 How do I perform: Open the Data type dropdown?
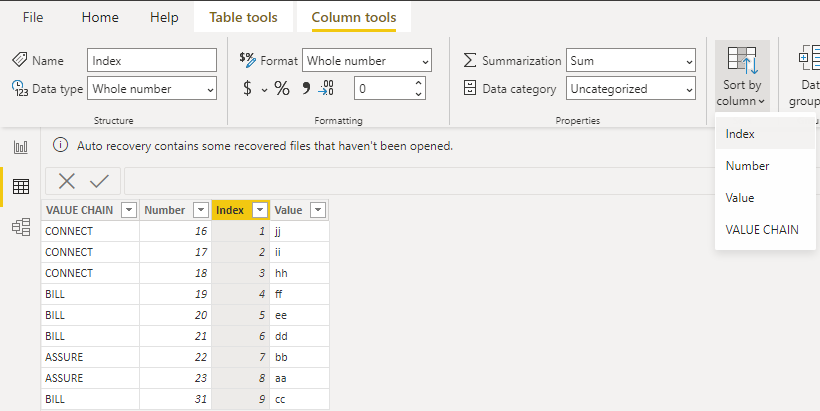[x=152, y=89]
